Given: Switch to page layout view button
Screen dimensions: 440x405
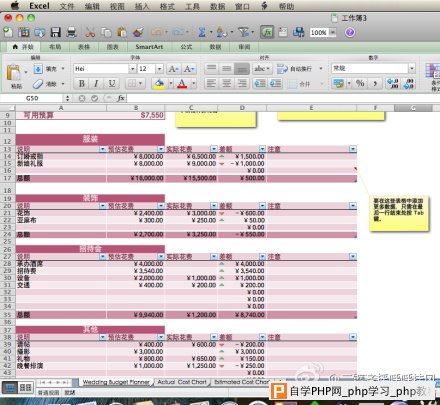Looking at the screenshot, I should pos(26,387).
